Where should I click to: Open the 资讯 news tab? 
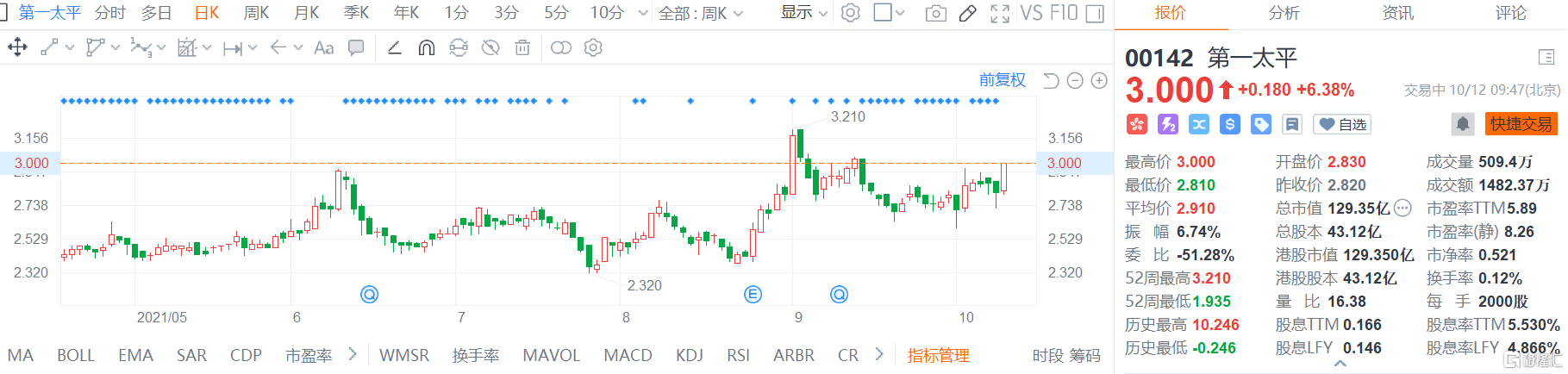pos(1397,13)
